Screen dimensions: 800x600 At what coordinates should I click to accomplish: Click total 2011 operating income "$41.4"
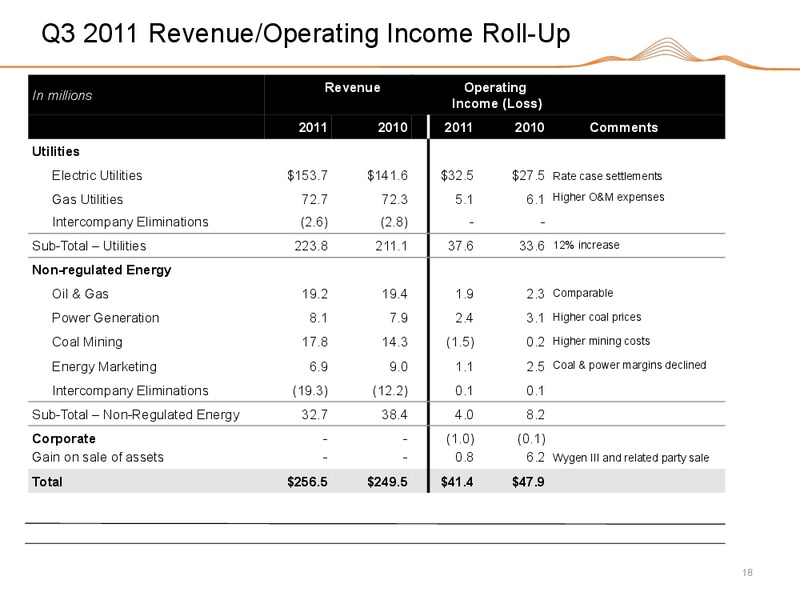pyautogui.click(x=457, y=482)
